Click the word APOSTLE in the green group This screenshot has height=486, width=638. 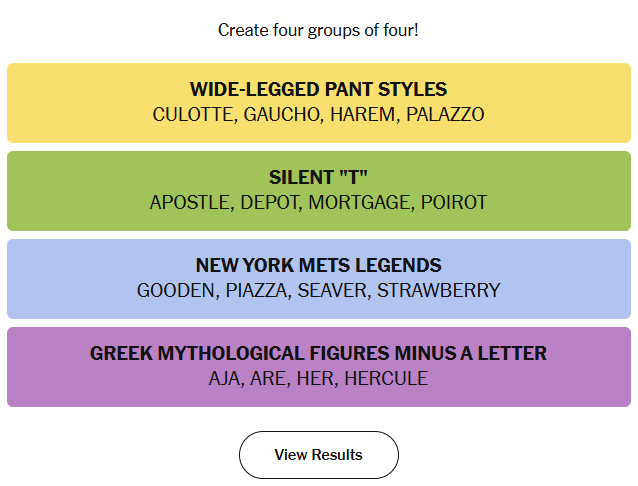pos(190,202)
